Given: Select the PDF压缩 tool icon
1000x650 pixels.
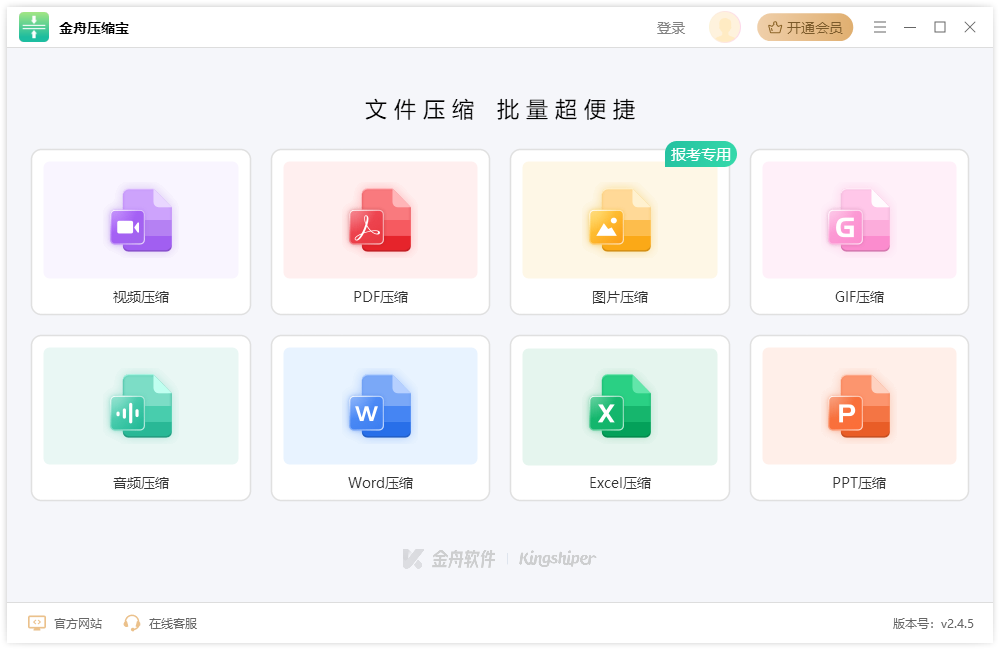Looking at the screenshot, I should pos(380,220).
